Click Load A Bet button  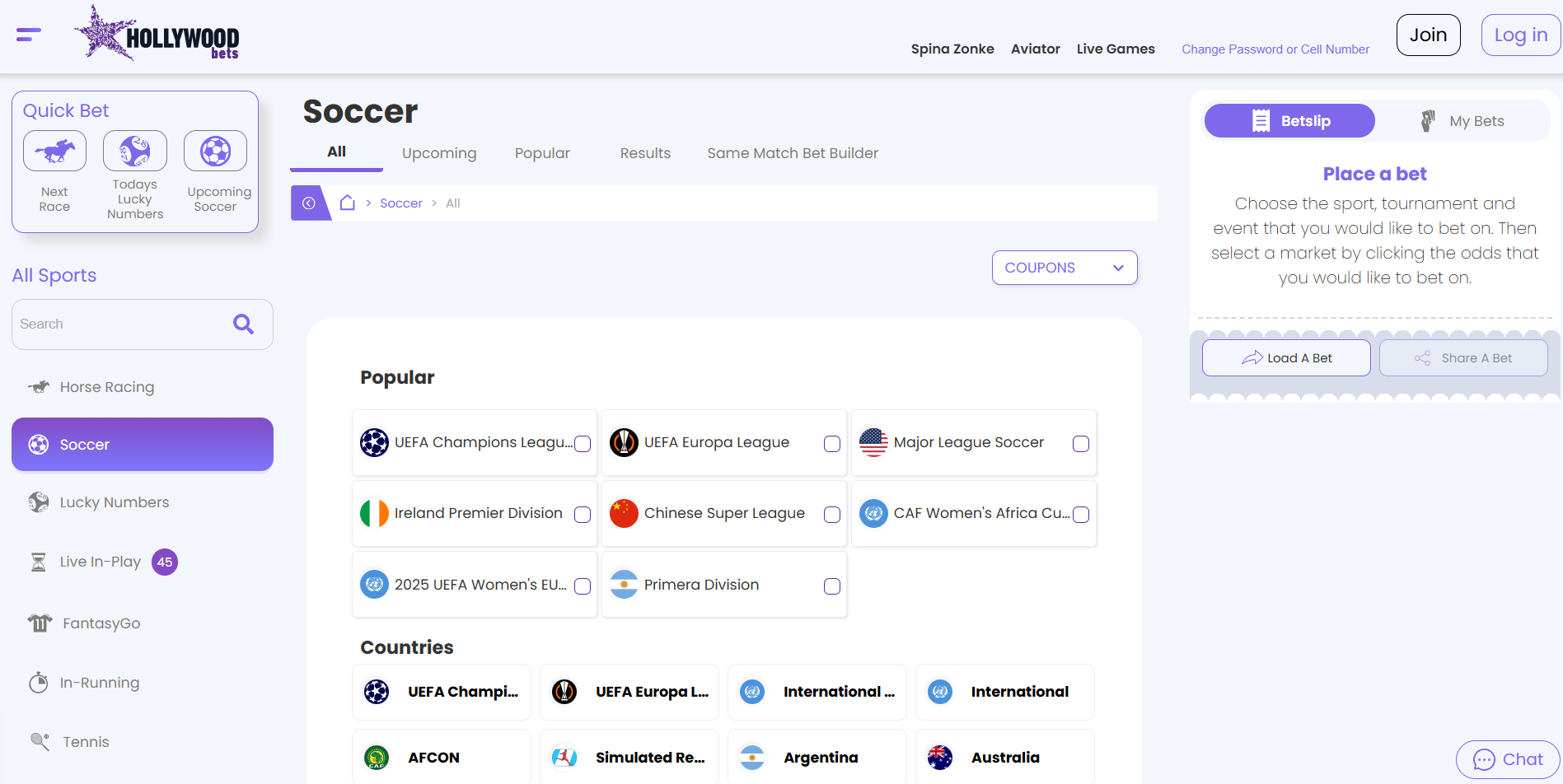[1286, 358]
